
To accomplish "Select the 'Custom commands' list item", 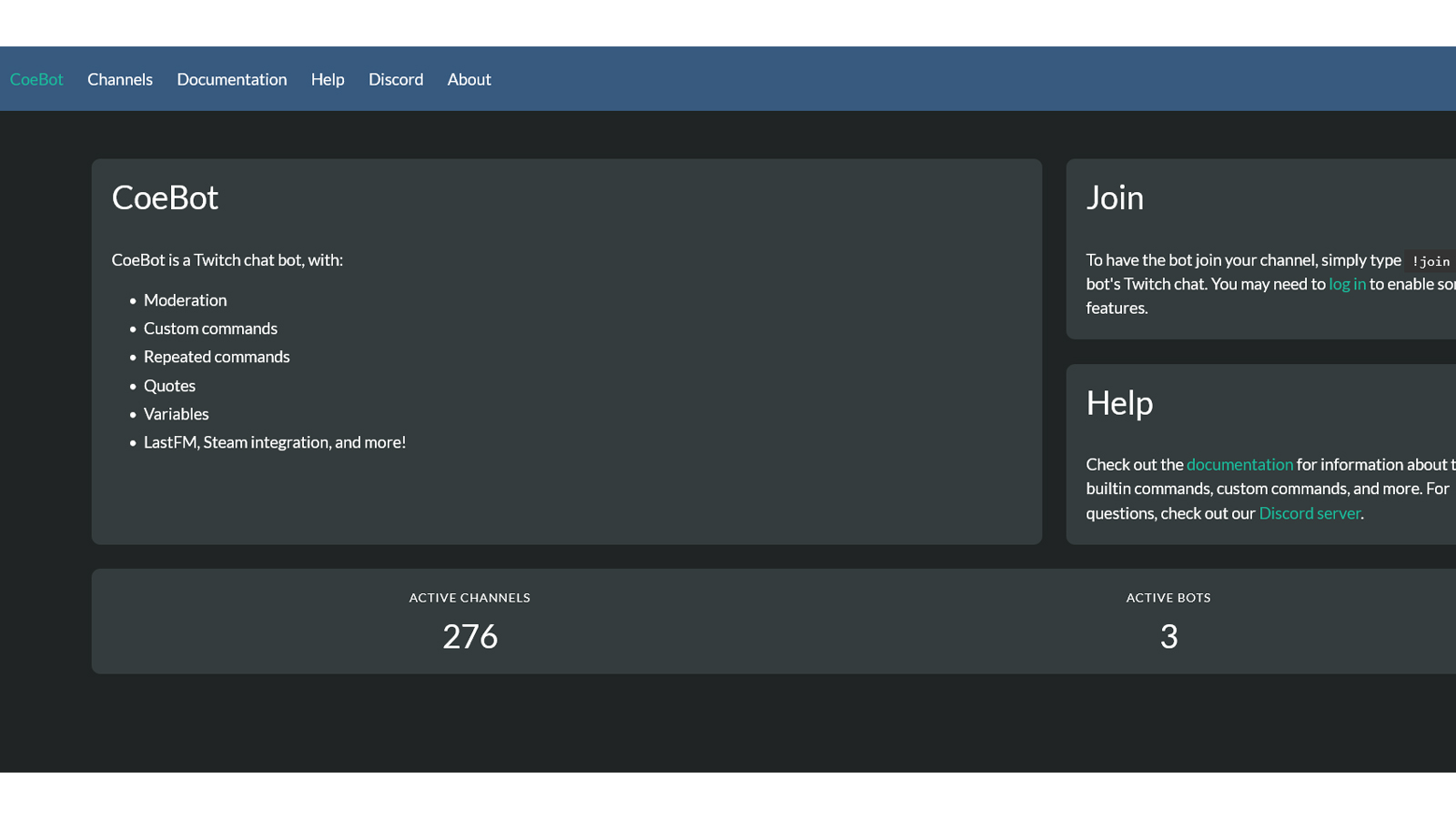I will [x=210, y=329].
